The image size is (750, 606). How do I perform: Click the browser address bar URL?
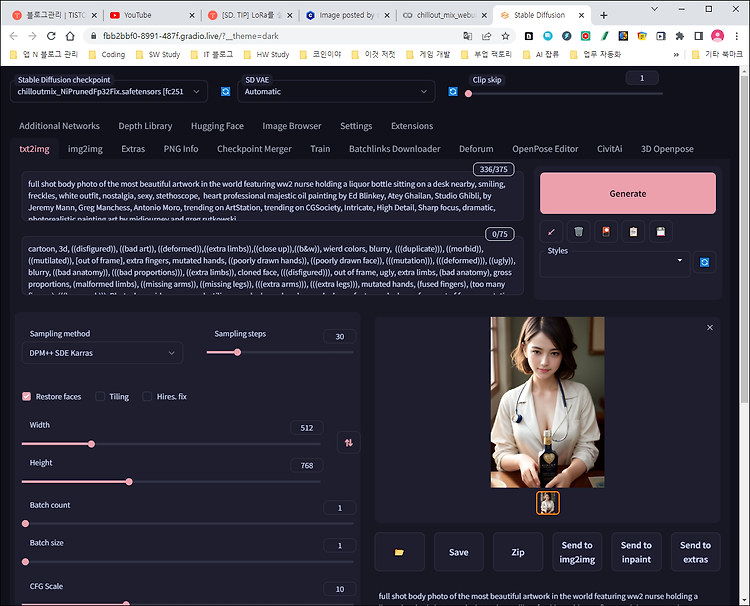click(x=191, y=36)
